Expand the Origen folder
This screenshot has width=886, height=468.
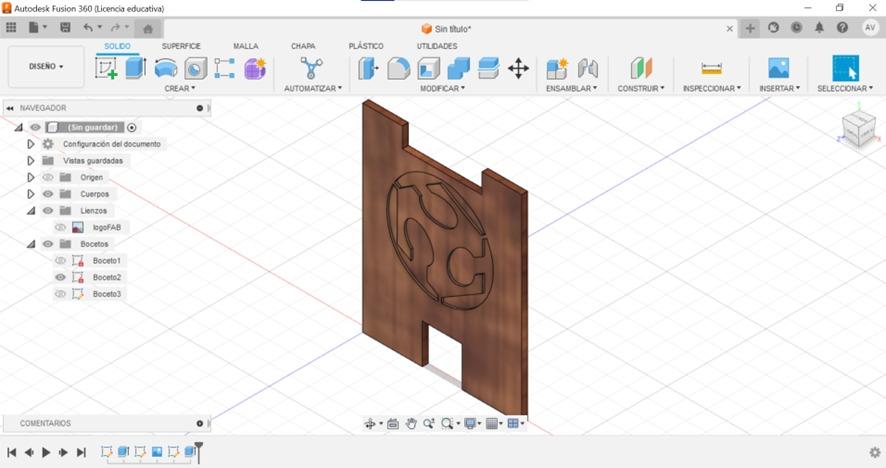[31, 177]
